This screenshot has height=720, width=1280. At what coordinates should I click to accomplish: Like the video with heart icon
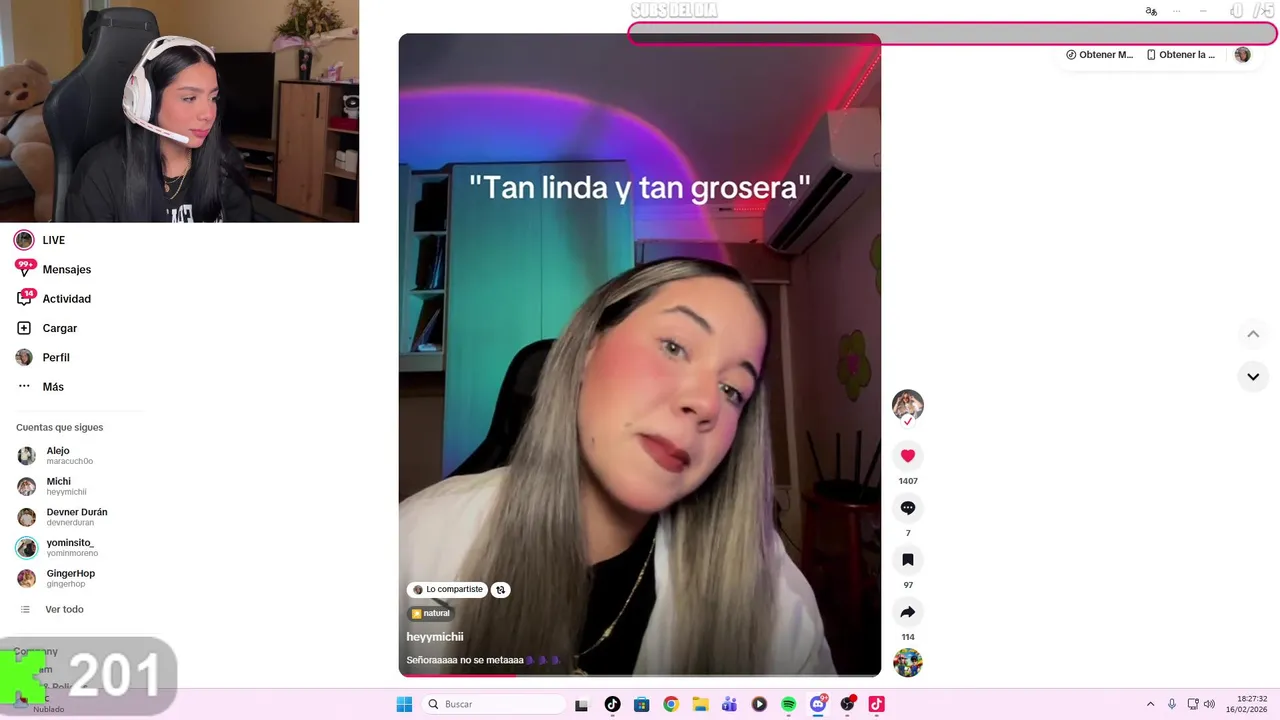908,456
